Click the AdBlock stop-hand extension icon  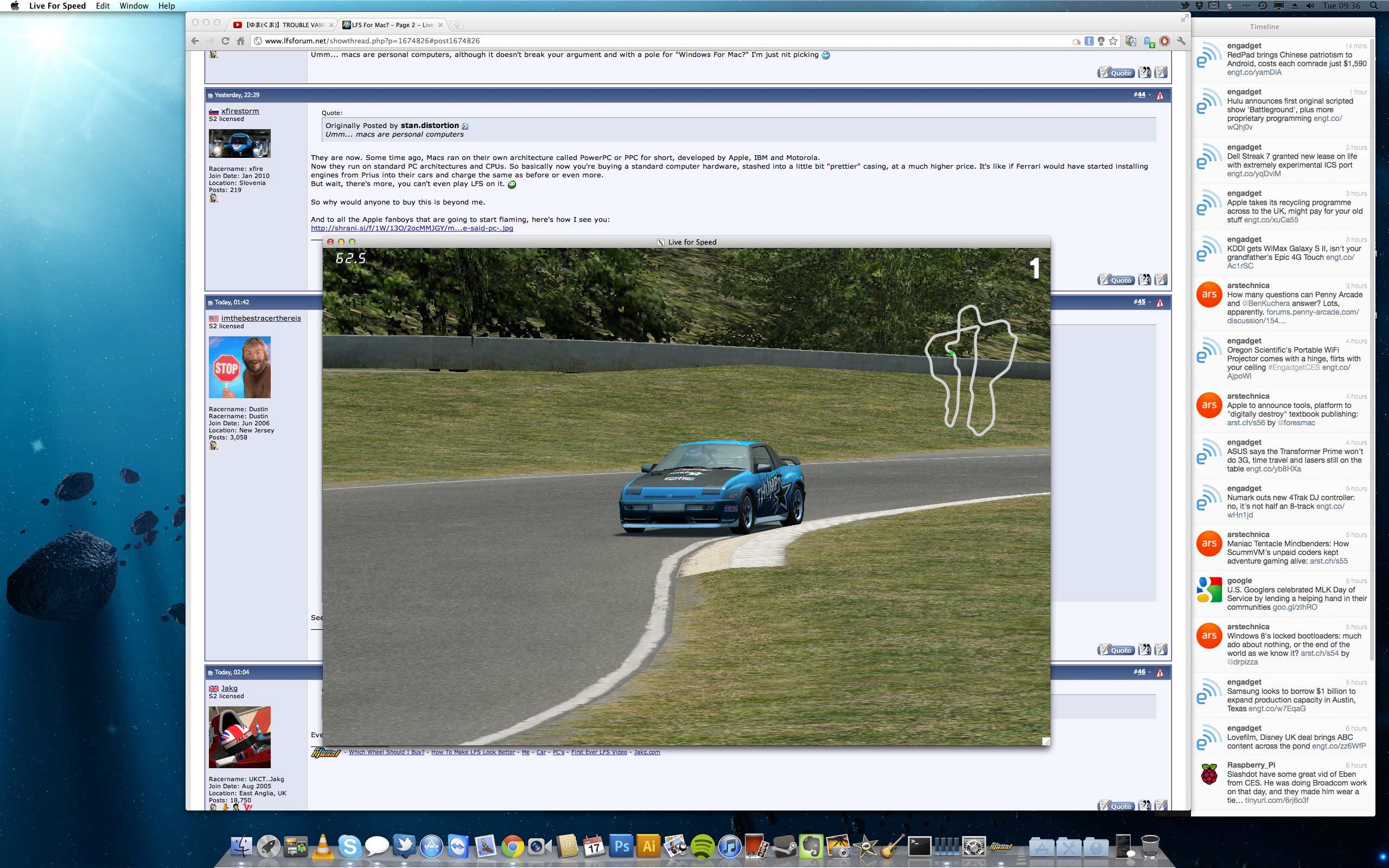point(1164,41)
